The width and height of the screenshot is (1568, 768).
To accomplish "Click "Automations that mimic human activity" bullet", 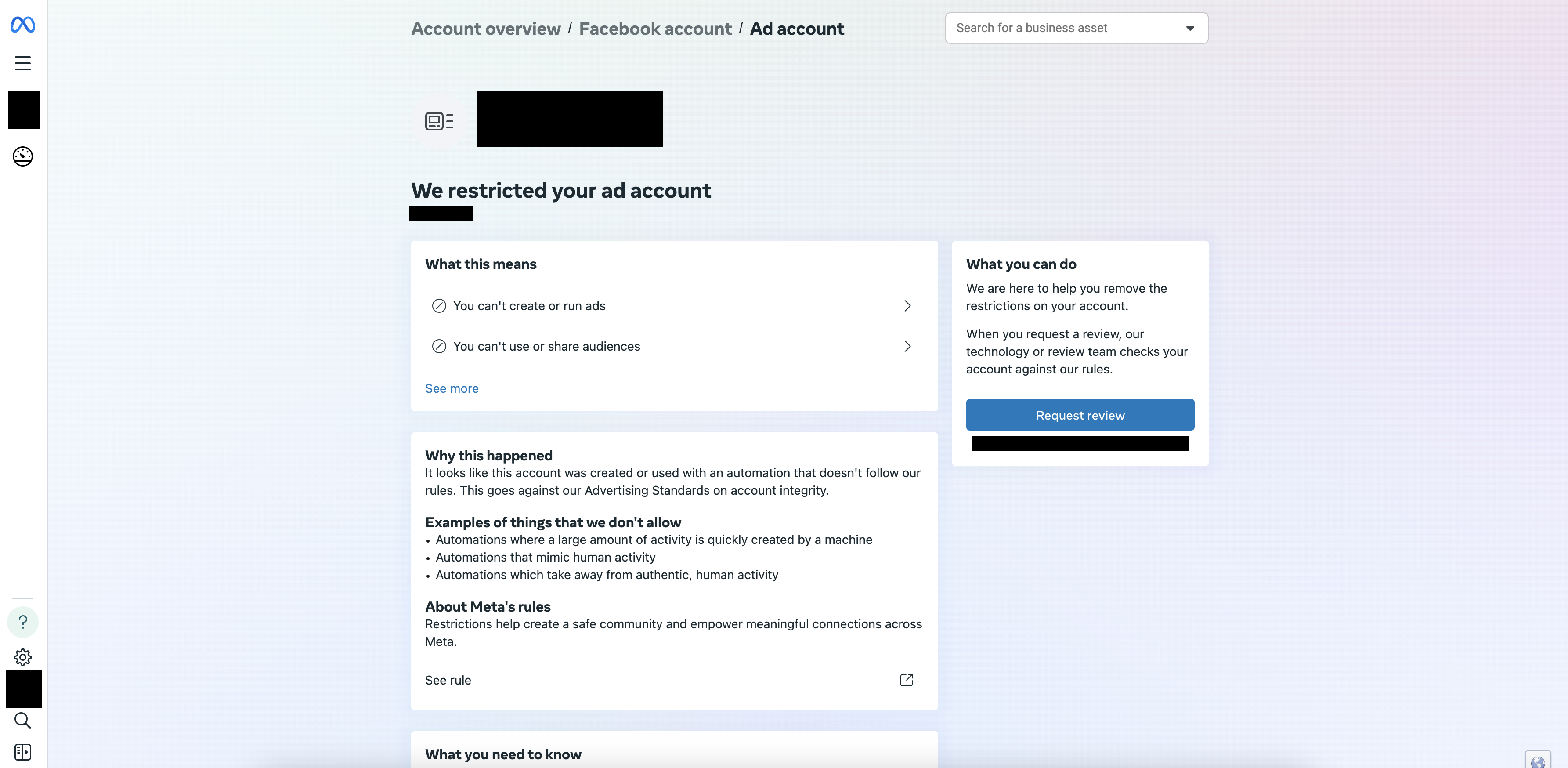I will 546,557.
